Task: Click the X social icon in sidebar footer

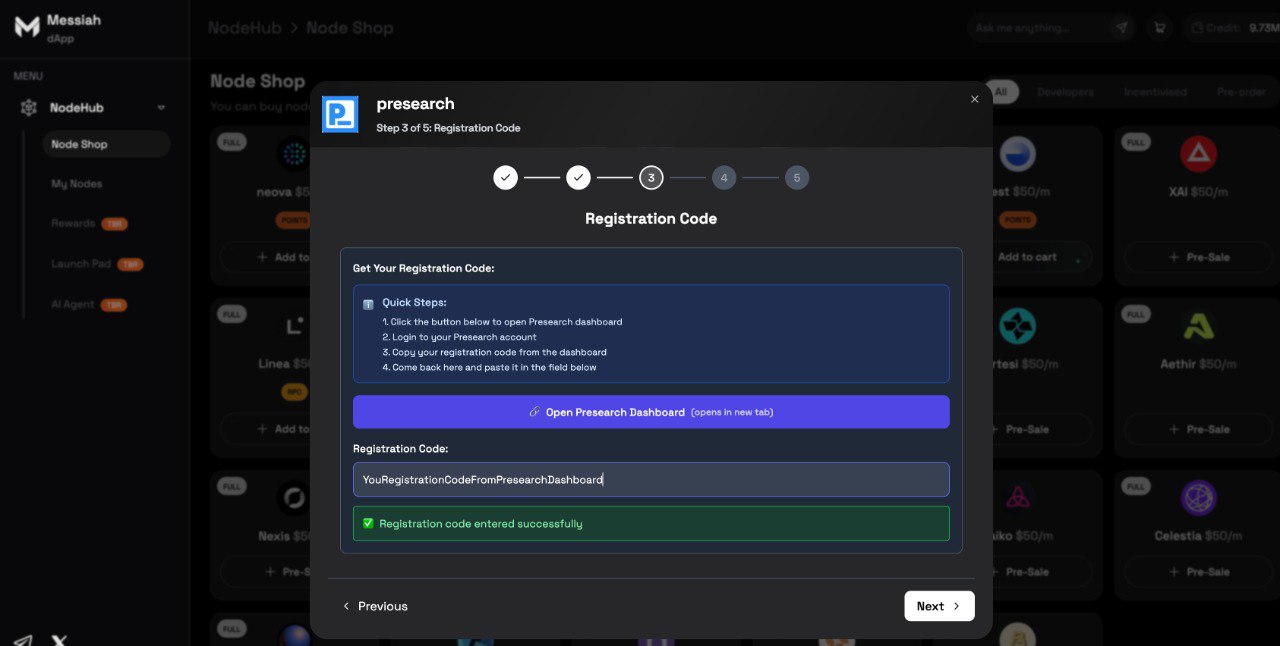Action: 59,640
